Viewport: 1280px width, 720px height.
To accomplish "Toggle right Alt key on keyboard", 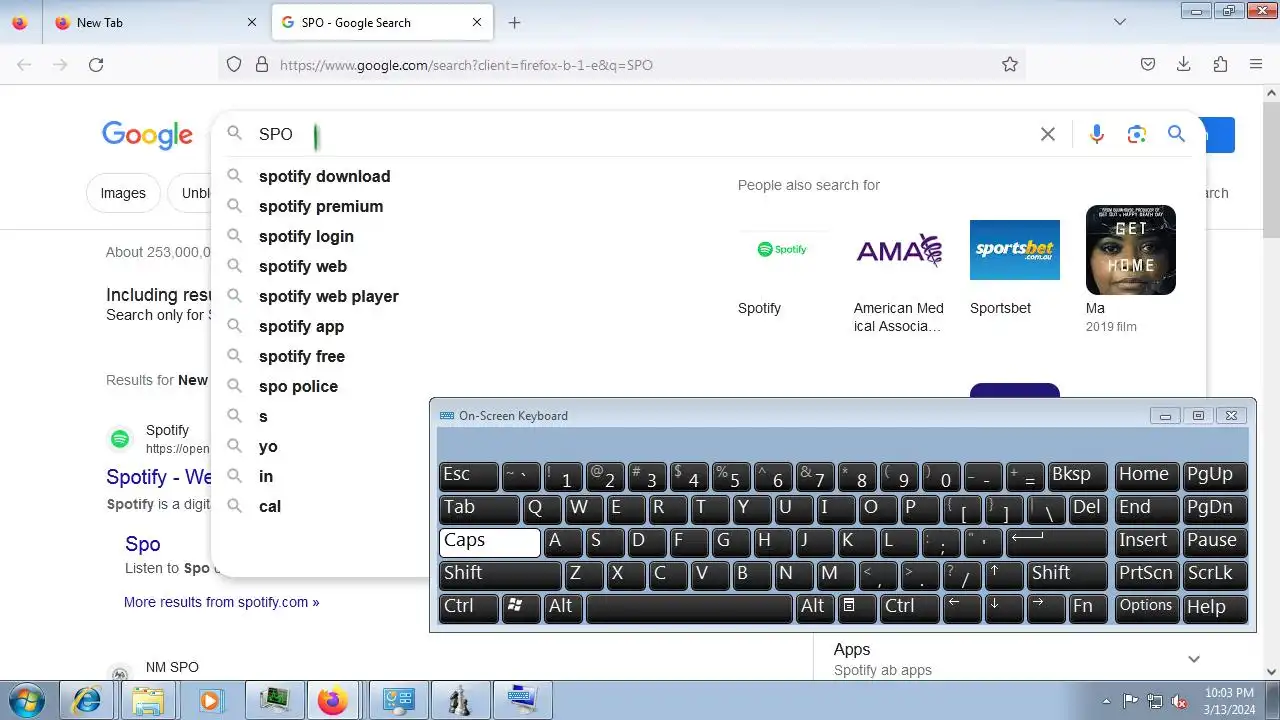I will tap(815, 608).
